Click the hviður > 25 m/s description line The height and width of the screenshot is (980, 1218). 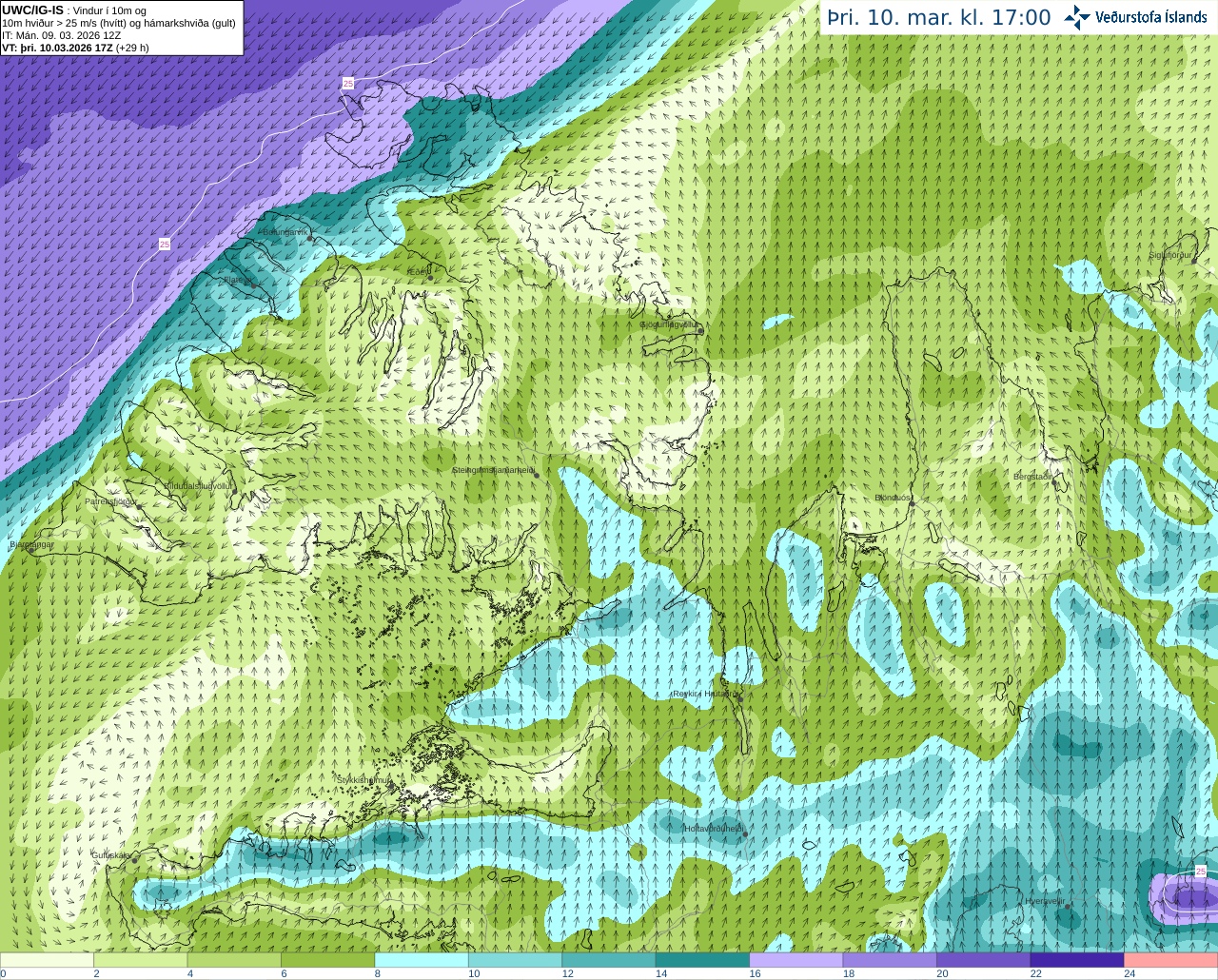119,23
